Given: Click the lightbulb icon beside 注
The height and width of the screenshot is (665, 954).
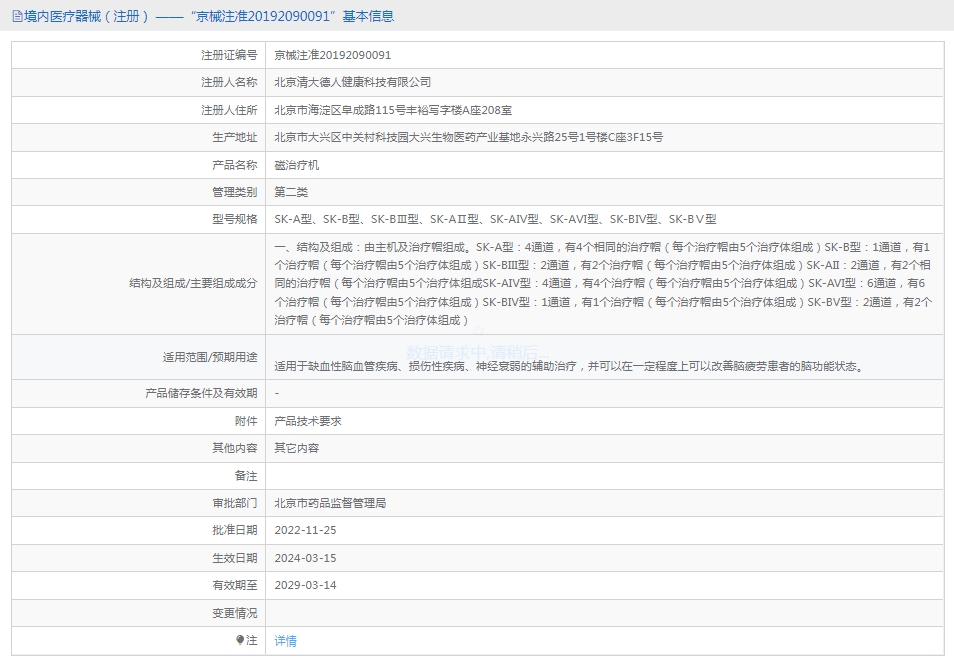Looking at the screenshot, I should tap(240, 640).
